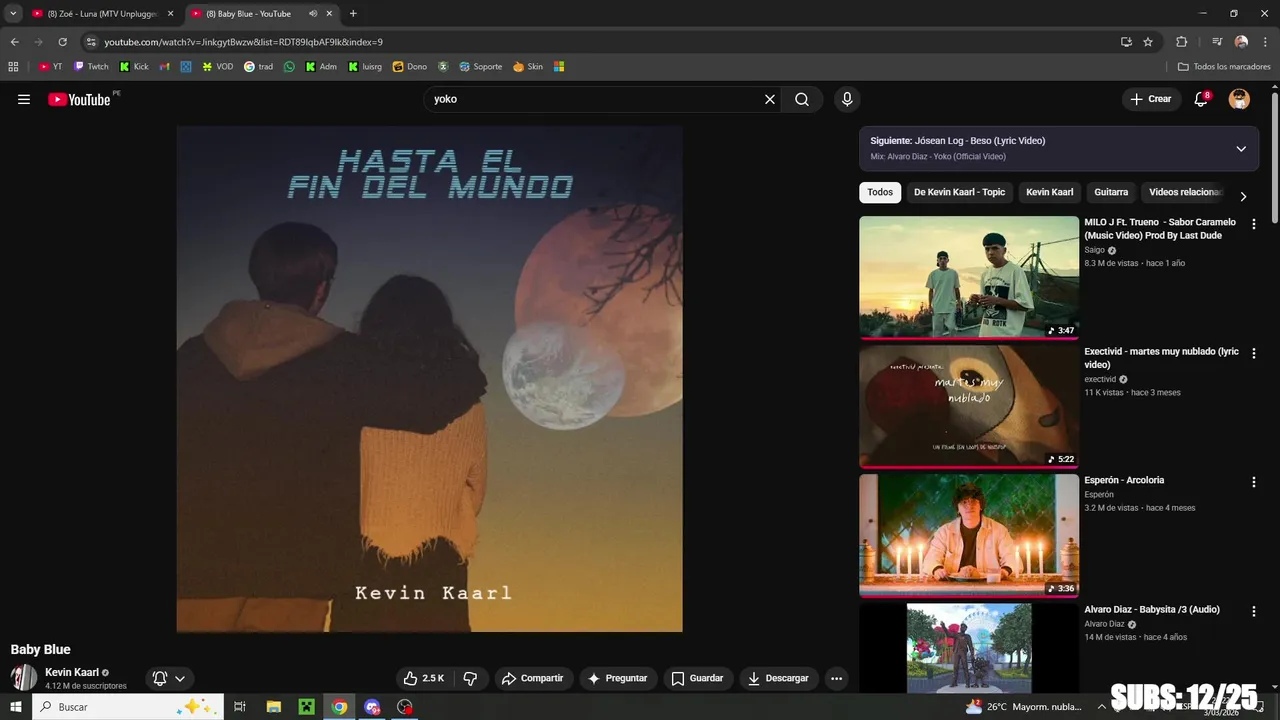
Task: Select the Guitarra filter chip
Action: [x=1111, y=192]
